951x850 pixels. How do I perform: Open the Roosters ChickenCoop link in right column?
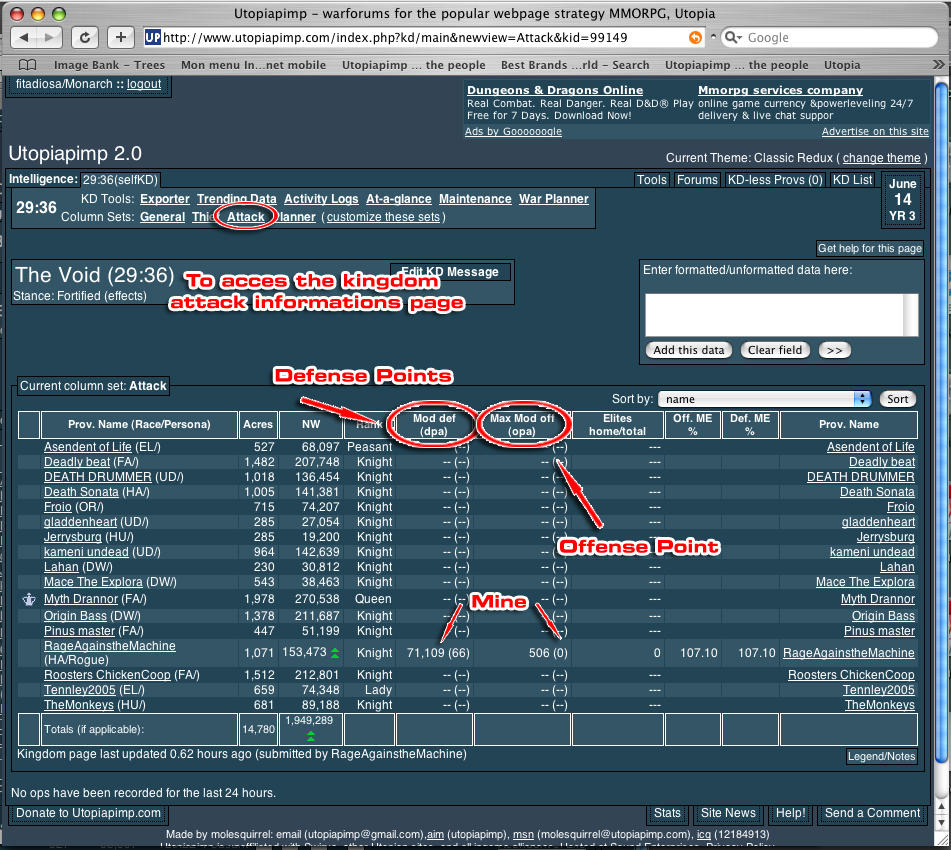tap(851, 675)
